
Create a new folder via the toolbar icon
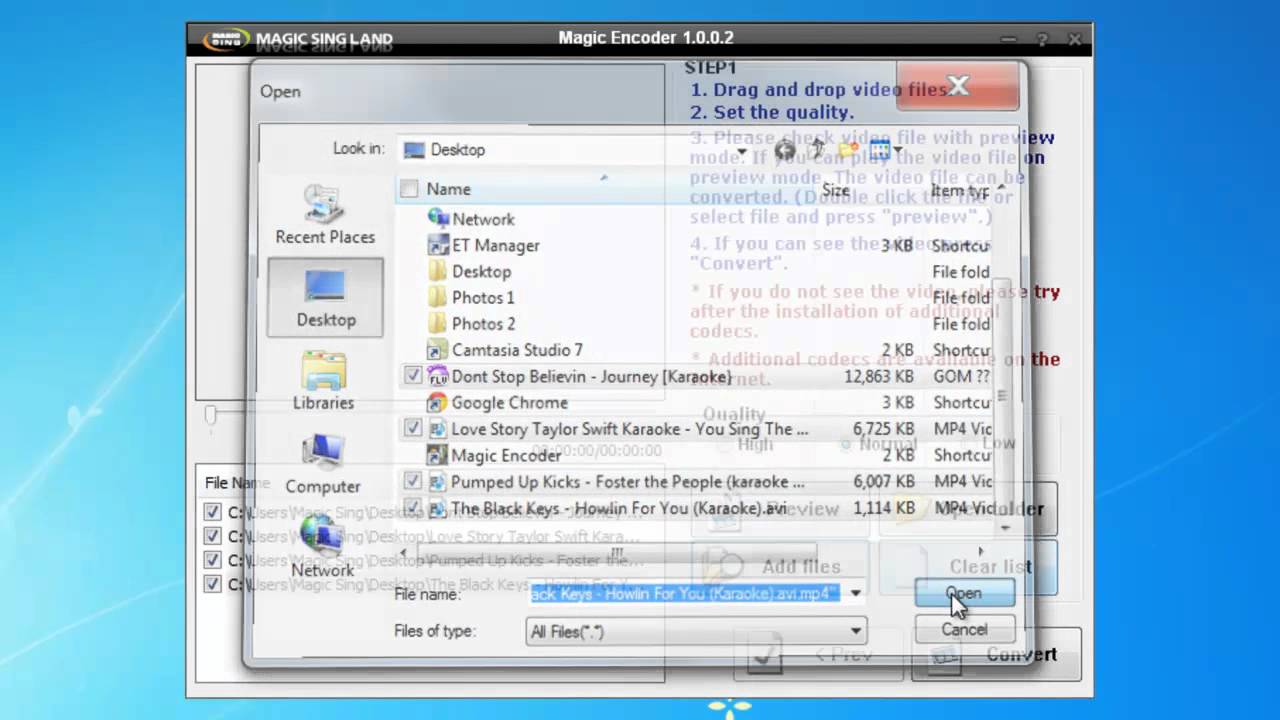pos(848,151)
